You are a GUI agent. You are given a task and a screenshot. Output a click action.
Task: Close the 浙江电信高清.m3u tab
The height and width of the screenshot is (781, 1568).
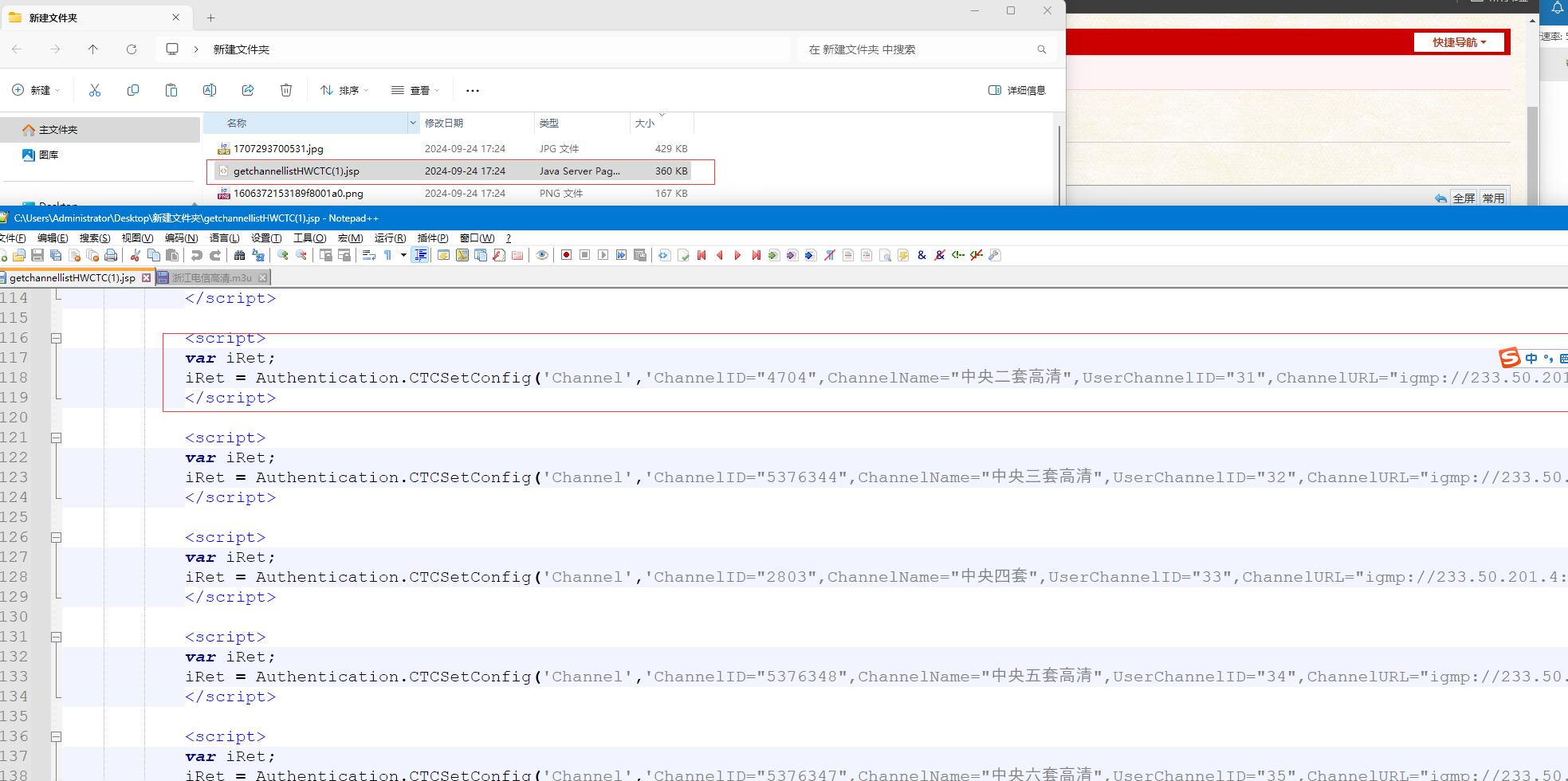point(262,277)
